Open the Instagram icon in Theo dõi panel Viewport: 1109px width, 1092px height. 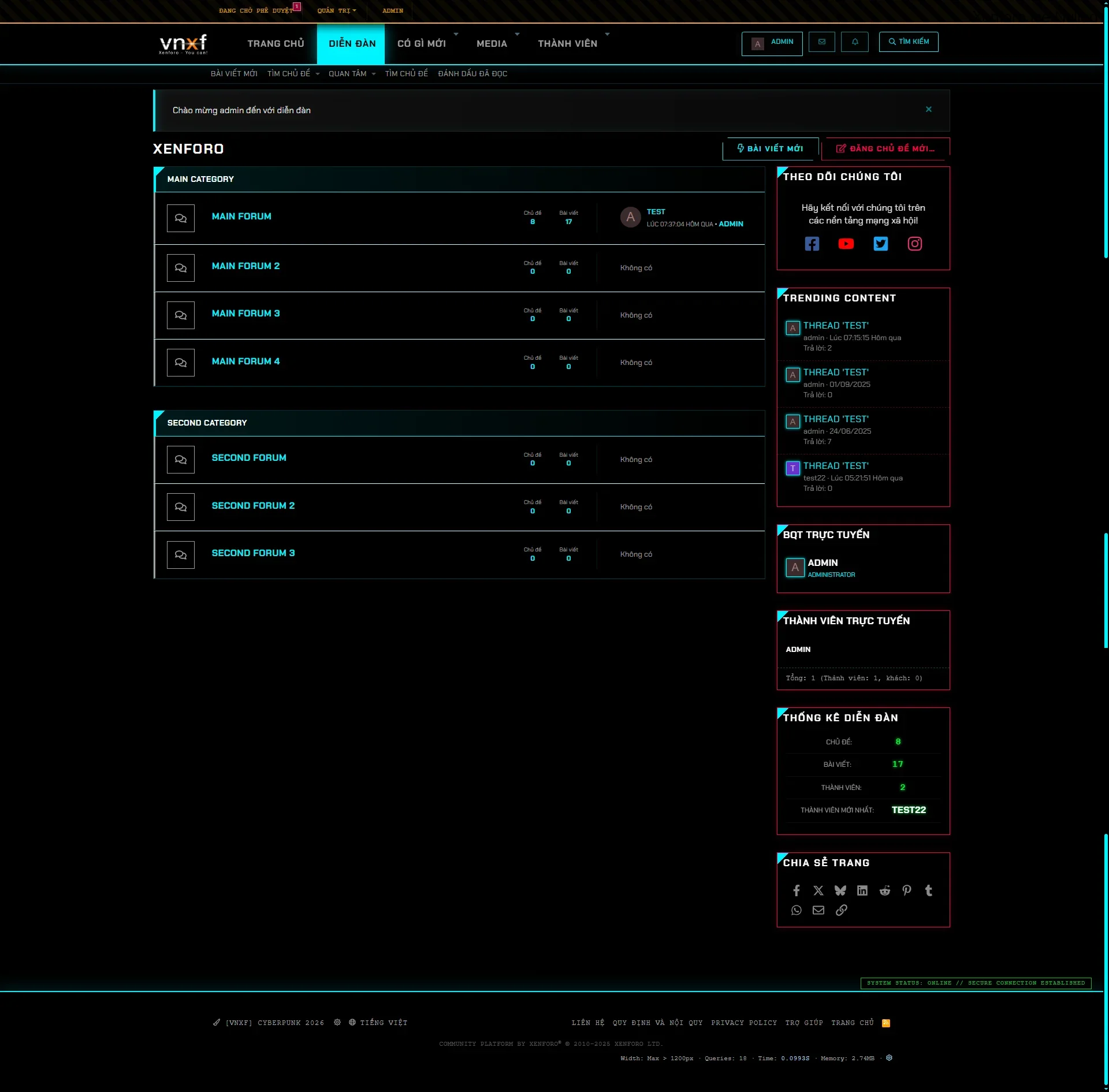tap(914, 244)
